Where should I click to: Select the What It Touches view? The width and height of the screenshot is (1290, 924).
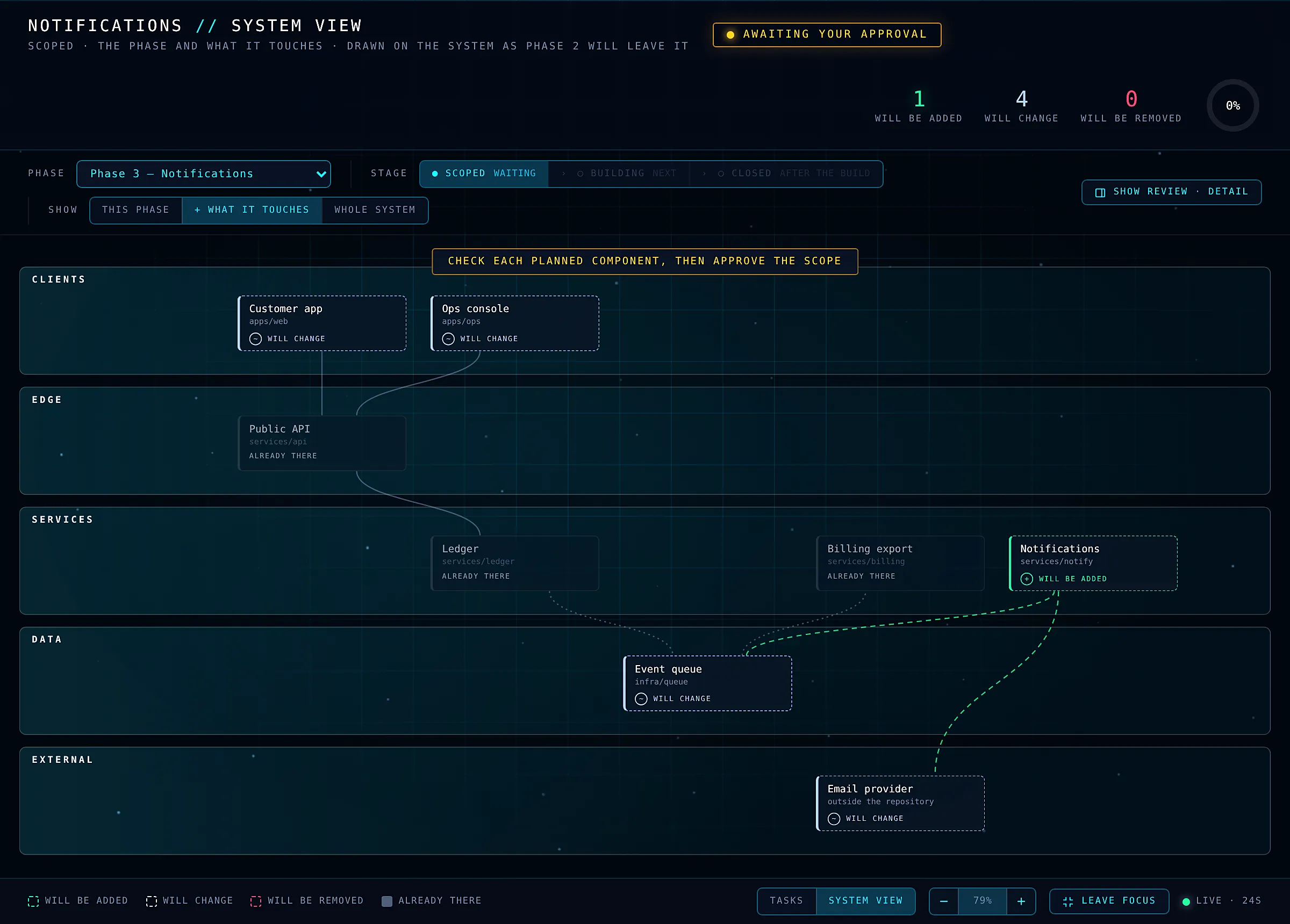pyautogui.click(x=252, y=211)
